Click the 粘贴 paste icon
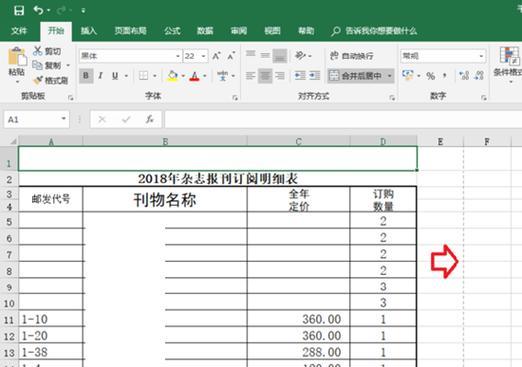522x367 pixels. [x=17, y=56]
